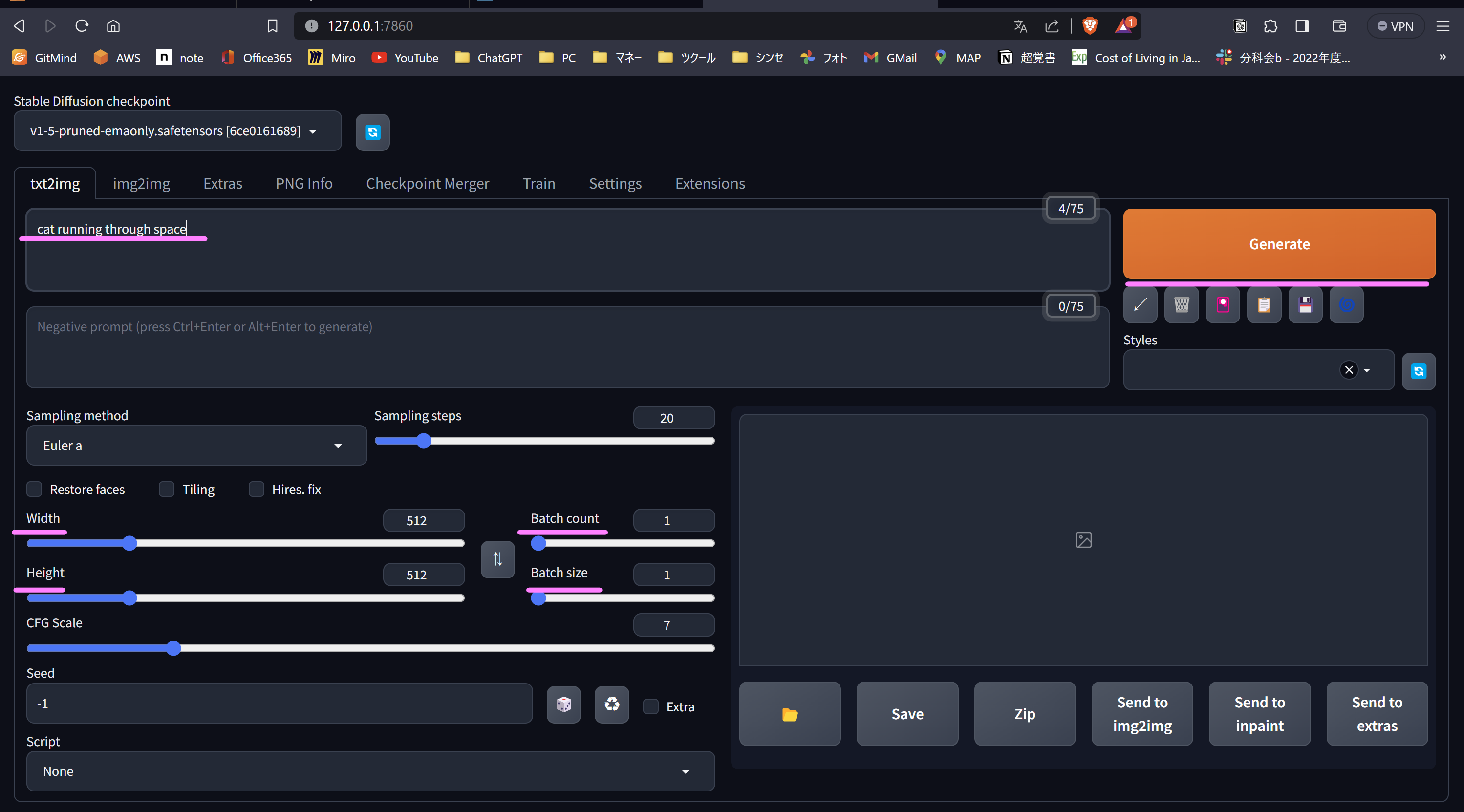Image resolution: width=1464 pixels, height=812 pixels.
Task: Reuse last seed with the recycle icon
Action: click(611, 705)
